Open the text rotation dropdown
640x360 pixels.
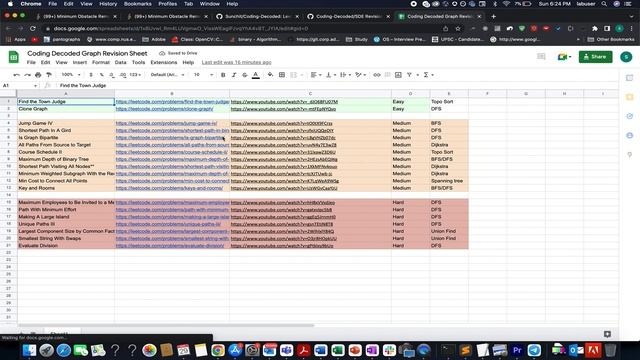coord(360,75)
